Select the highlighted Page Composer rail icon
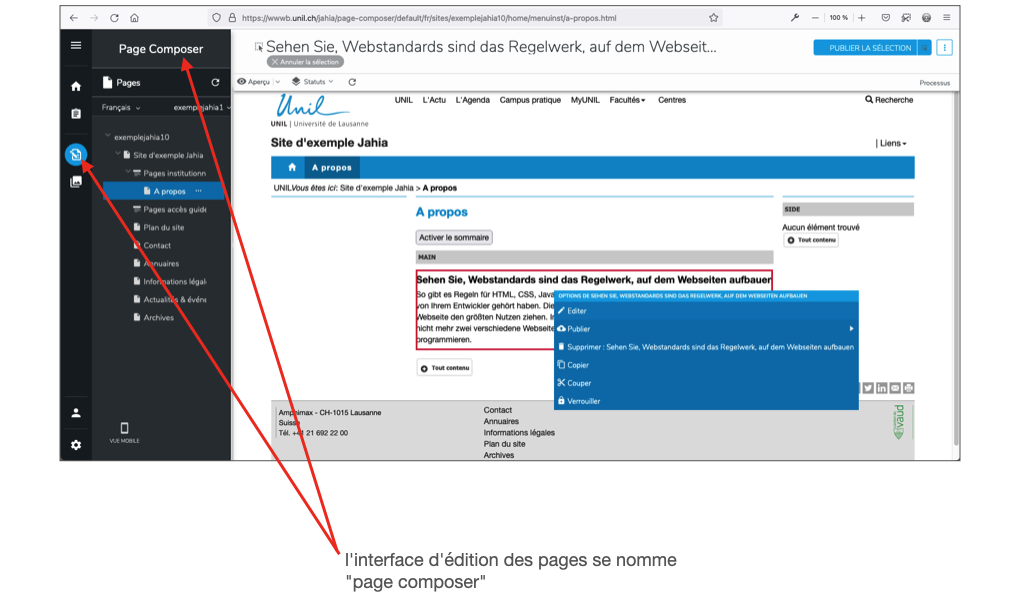 coord(75,154)
